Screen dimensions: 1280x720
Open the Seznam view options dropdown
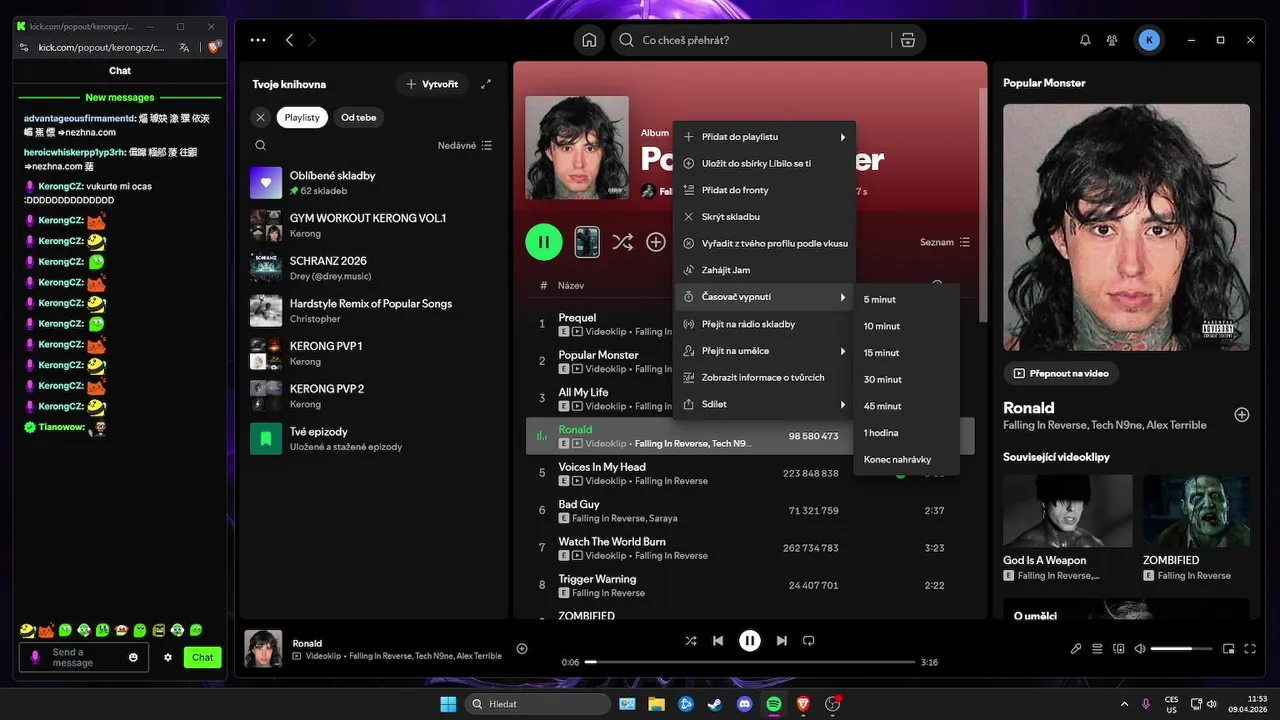pos(945,242)
